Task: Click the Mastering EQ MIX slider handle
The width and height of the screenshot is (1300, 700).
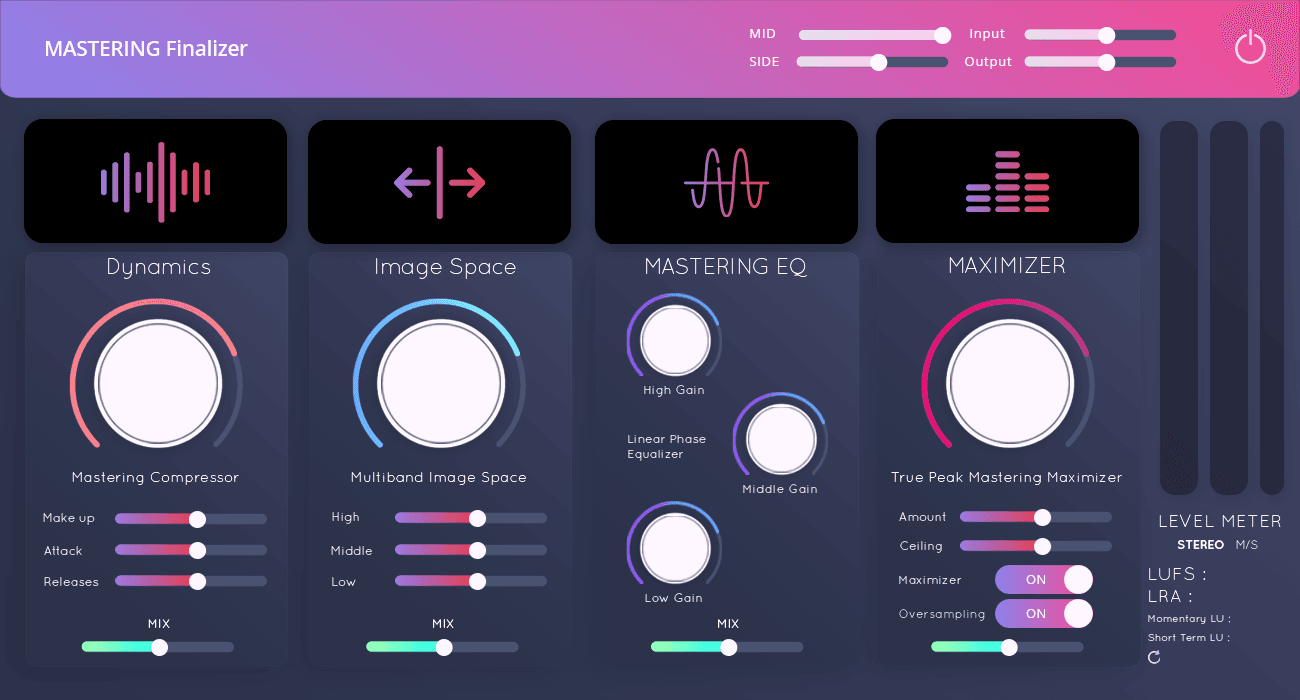Action: click(729, 647)
